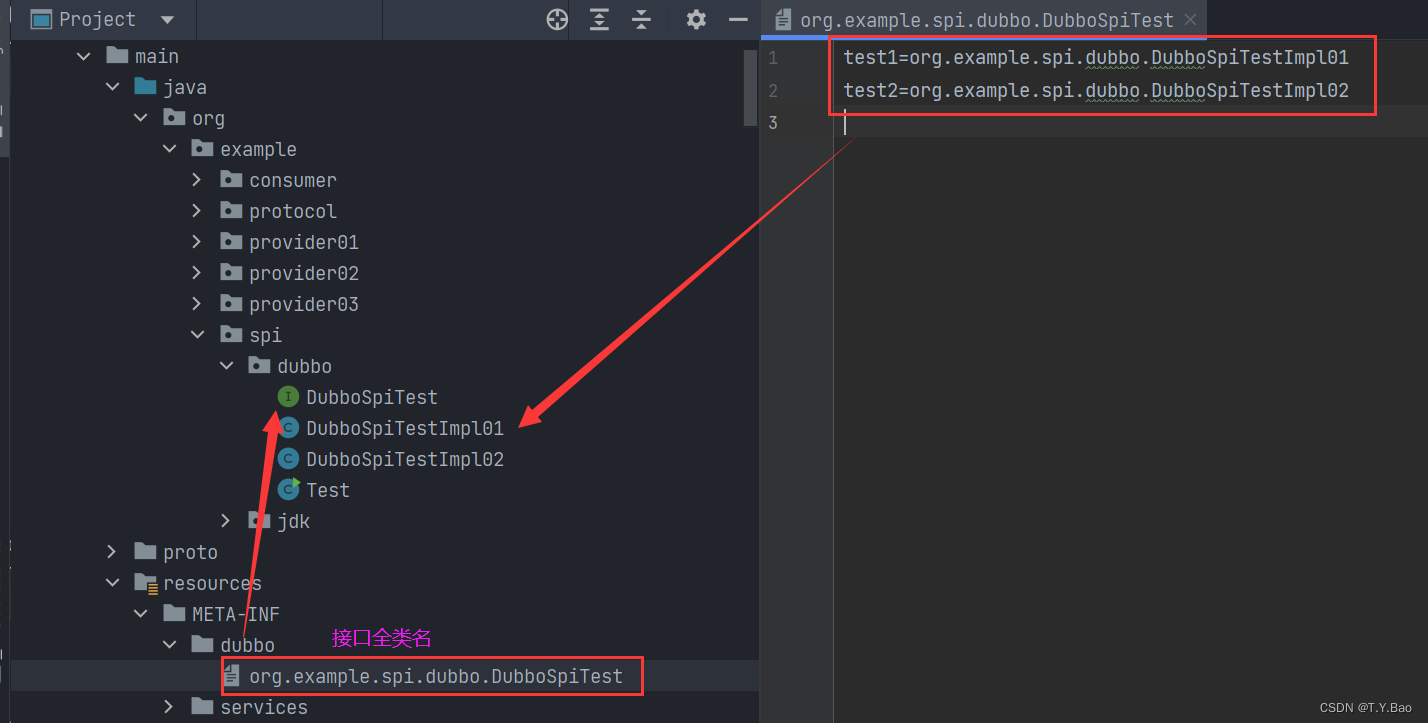Select the org.example.spi.dubbo.DubboSpiTest editor tab
The image size is (1428, 723).
[986, 20]
